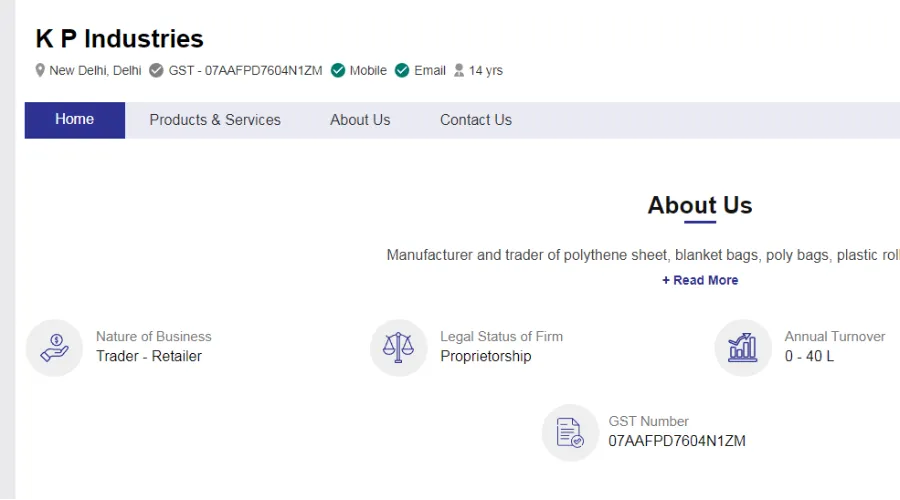
Task: Click the New Delhi, Delhi location text
Action: click(95, 71)
